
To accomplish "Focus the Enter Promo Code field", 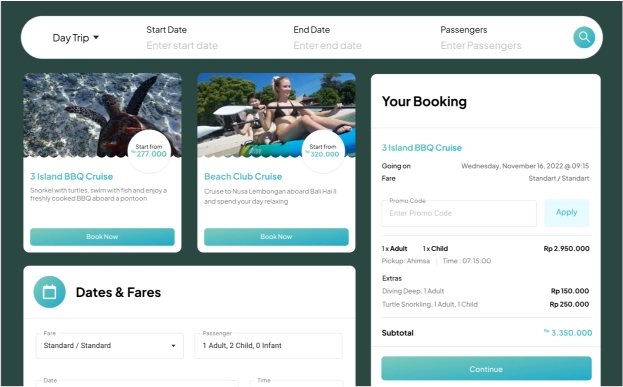I will [x=459, y=213].
